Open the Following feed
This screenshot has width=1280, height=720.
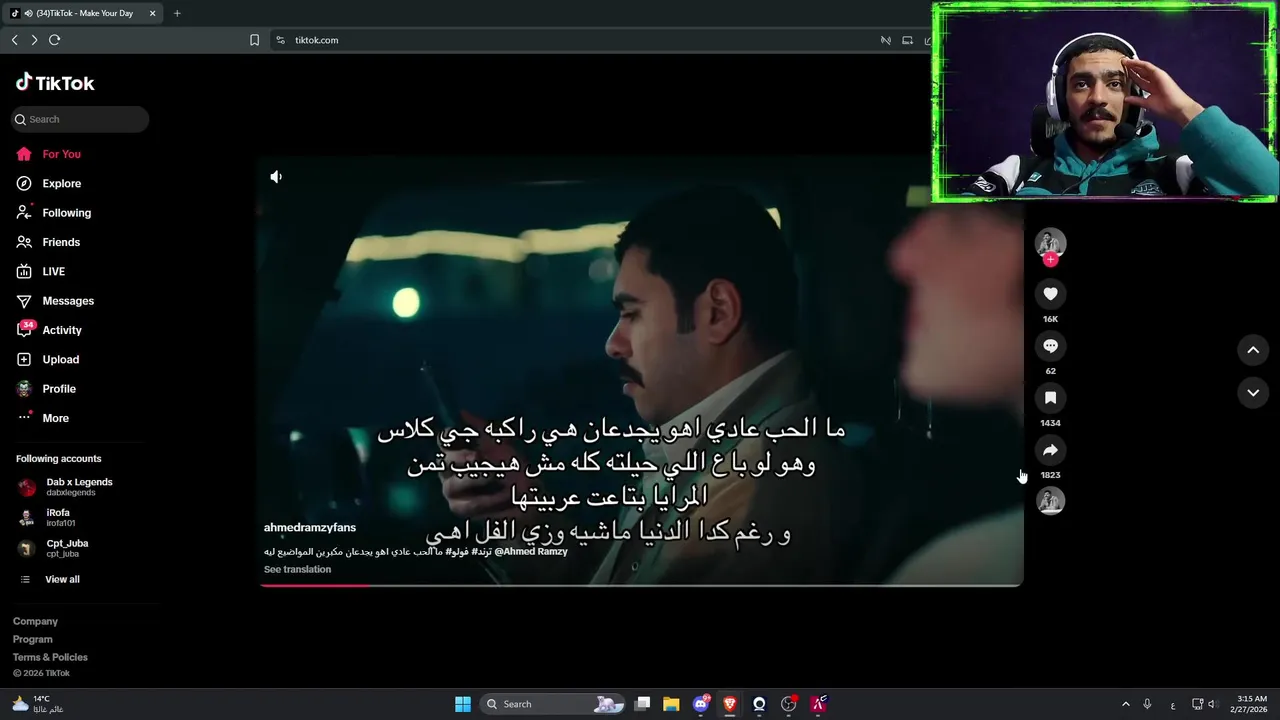[53, 213]
